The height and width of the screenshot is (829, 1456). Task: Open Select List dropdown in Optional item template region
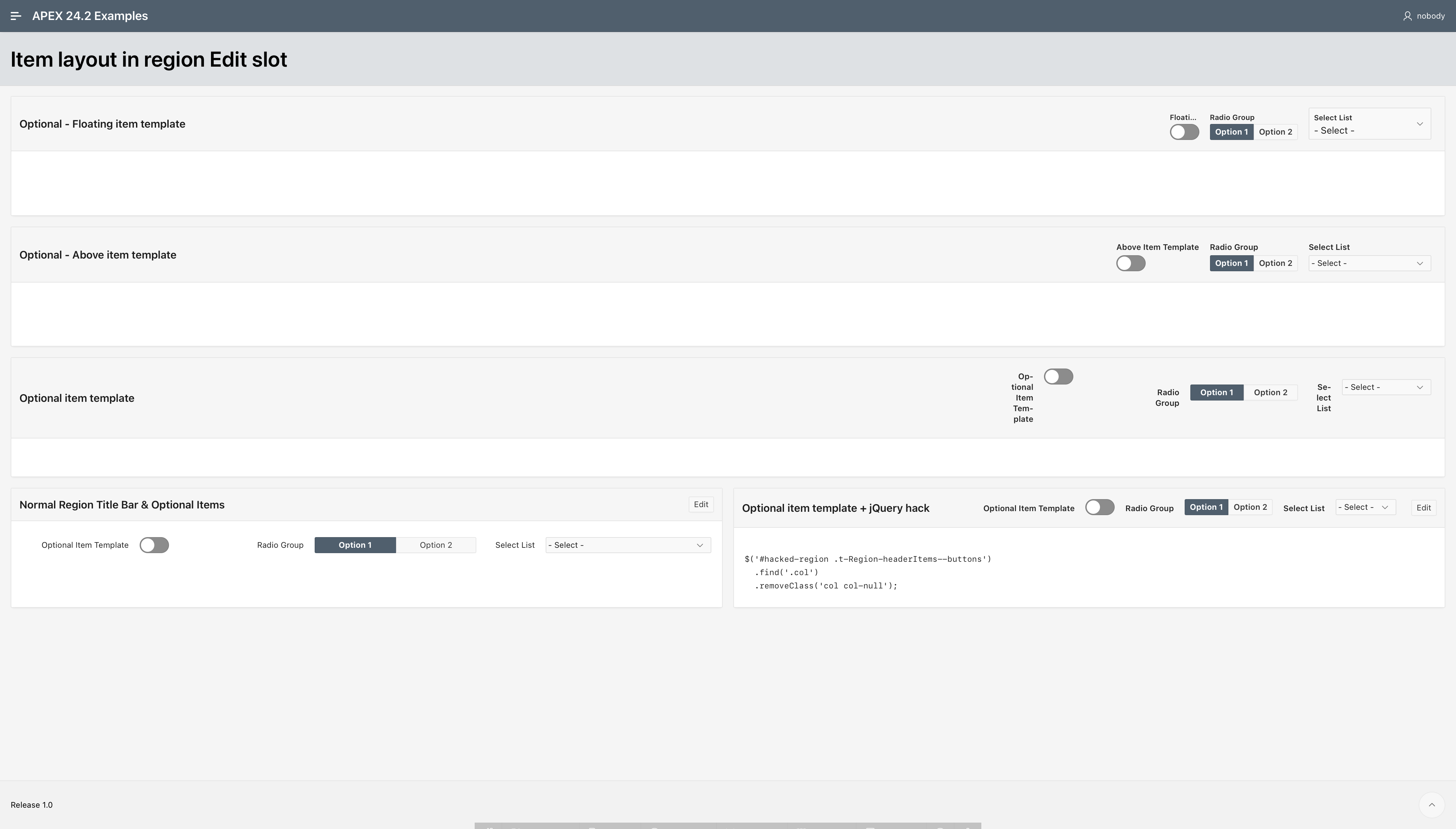point(1385,387)
